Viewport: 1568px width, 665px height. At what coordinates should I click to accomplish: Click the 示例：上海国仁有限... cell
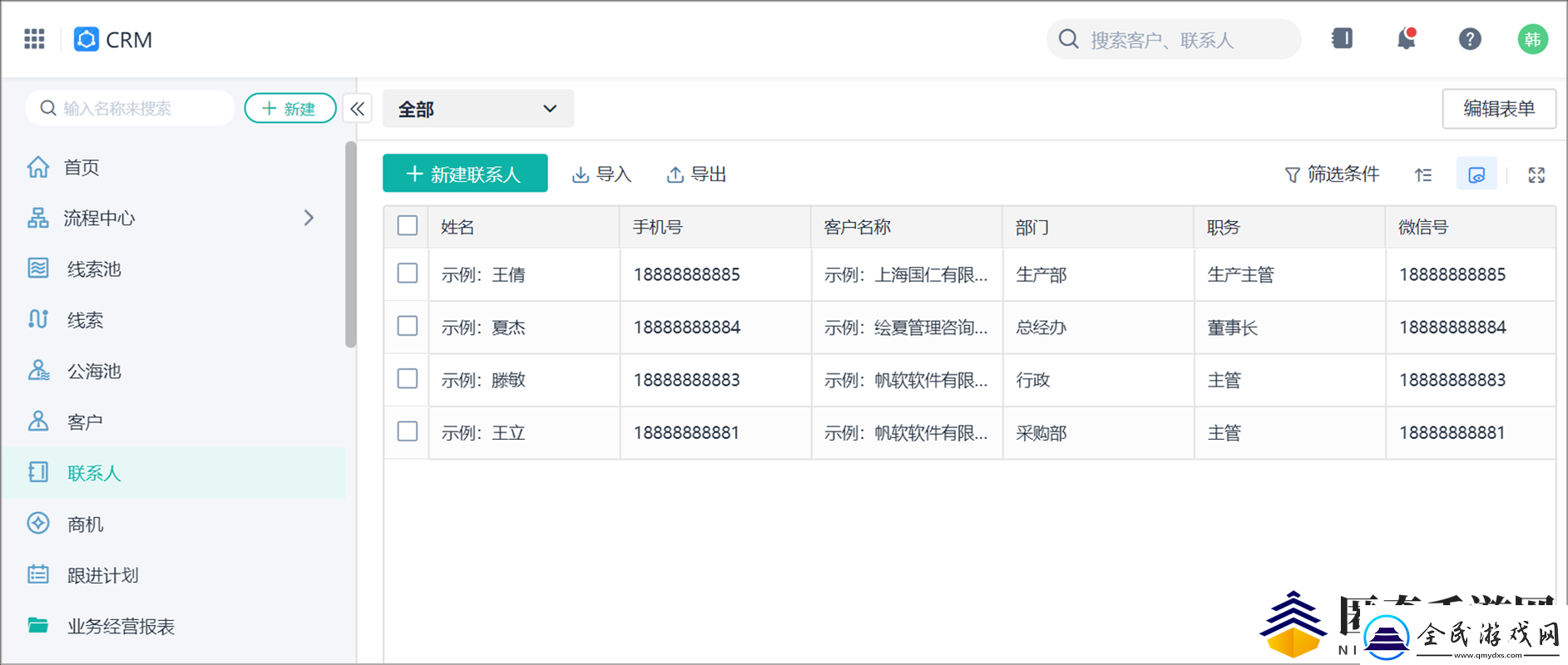point(906,275)
